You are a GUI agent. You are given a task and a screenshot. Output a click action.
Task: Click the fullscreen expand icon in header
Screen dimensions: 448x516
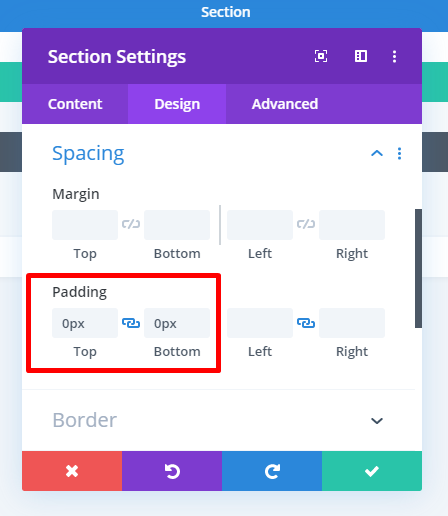[321, 56]
